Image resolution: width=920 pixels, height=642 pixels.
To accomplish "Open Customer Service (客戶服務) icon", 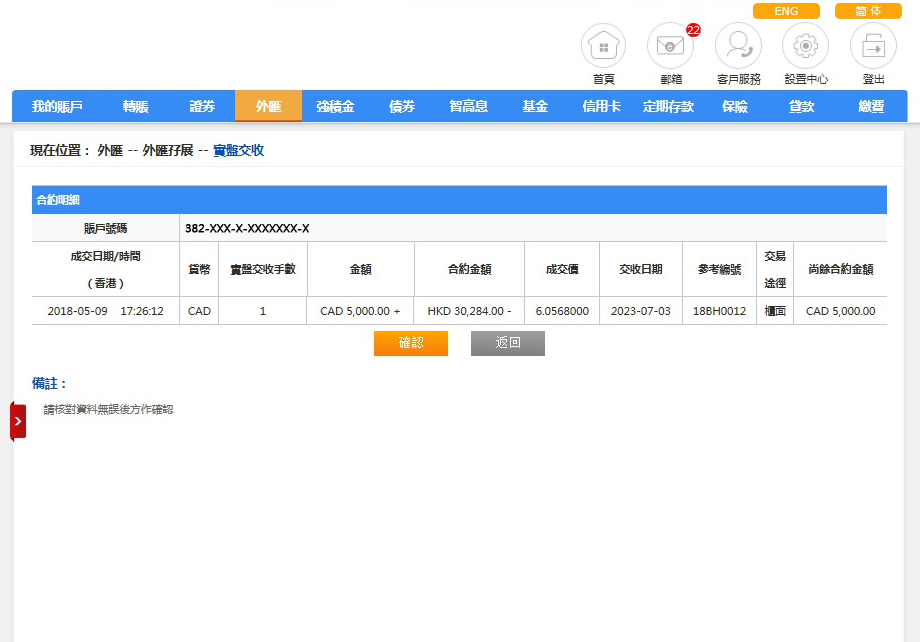I will point(739,46).
